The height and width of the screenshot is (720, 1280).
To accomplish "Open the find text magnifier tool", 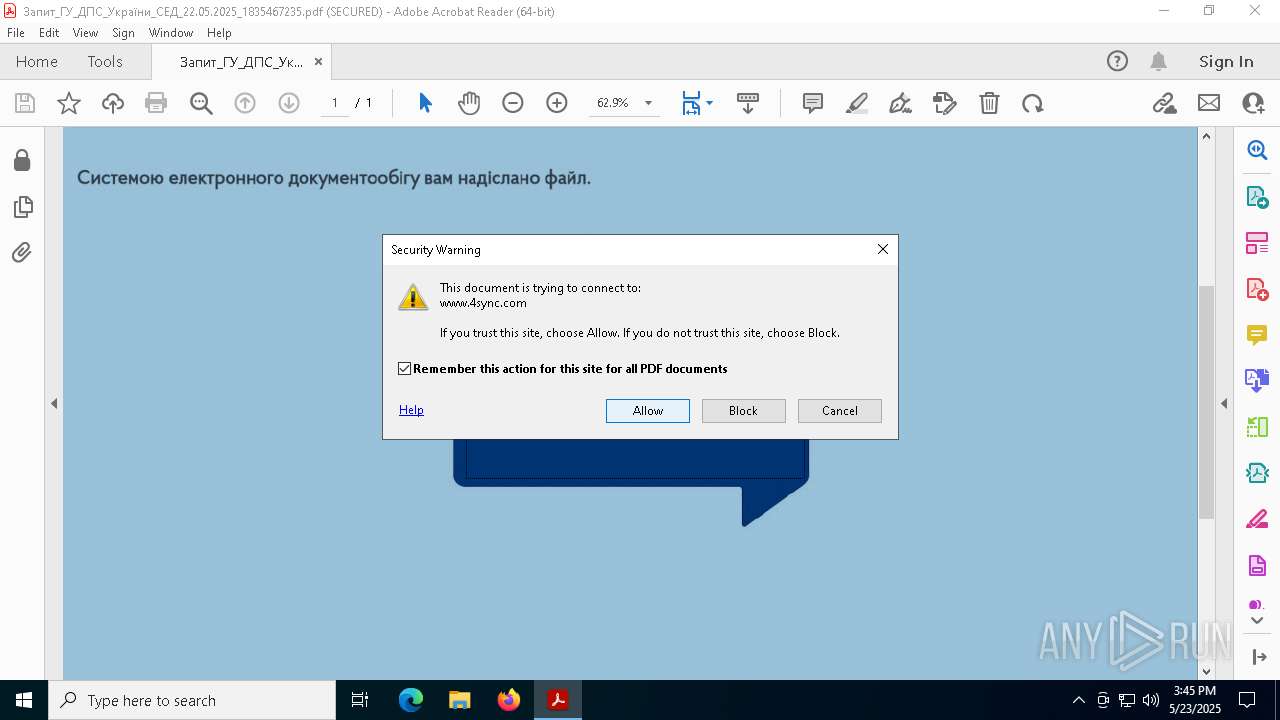I will [x=201, y=103].
